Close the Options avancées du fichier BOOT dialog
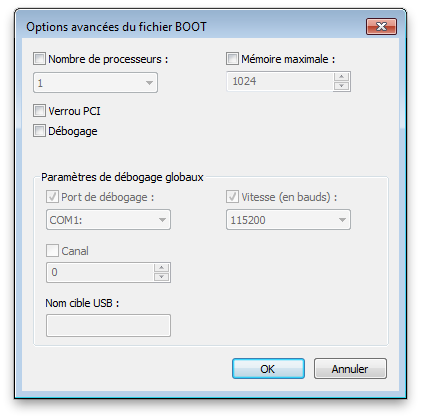421x419 pixels. pyautogui.click(x=382, y=26)
